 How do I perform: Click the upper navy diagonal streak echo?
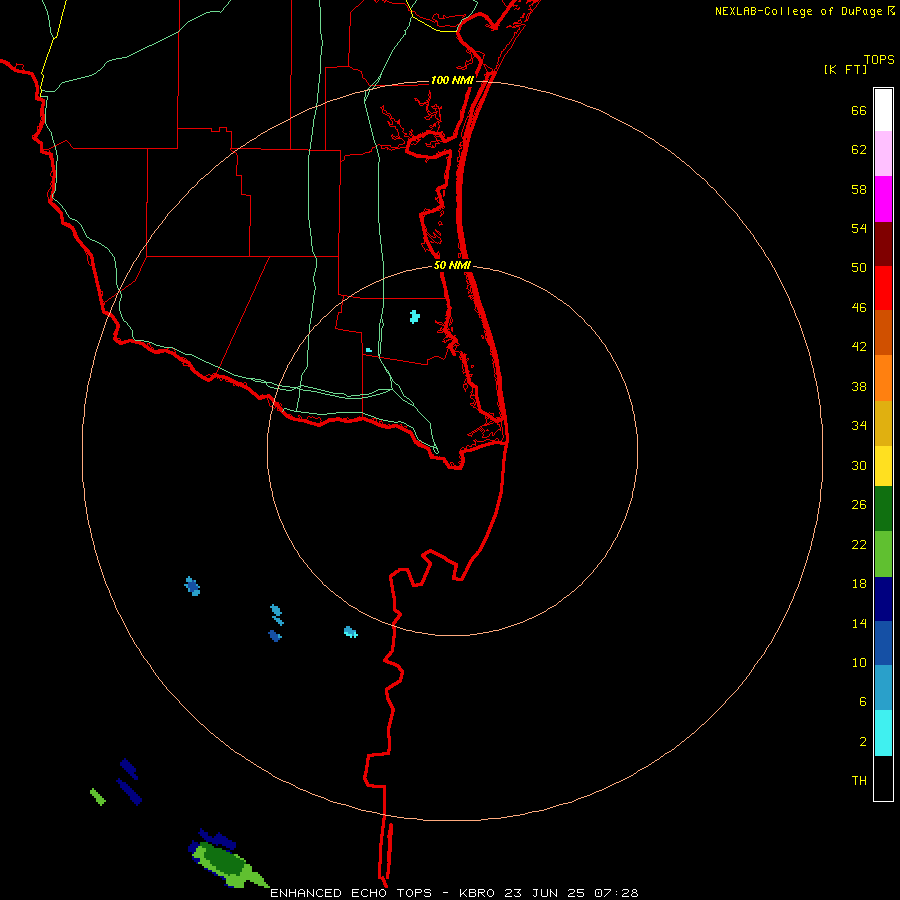click(129, 769)
